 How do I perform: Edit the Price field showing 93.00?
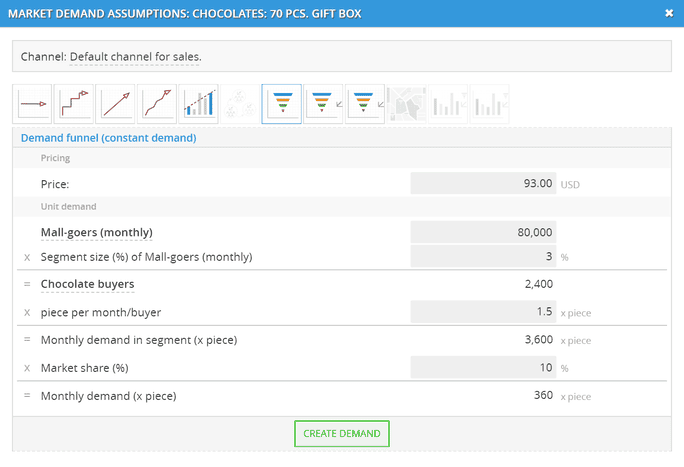[x=483, y=184]
